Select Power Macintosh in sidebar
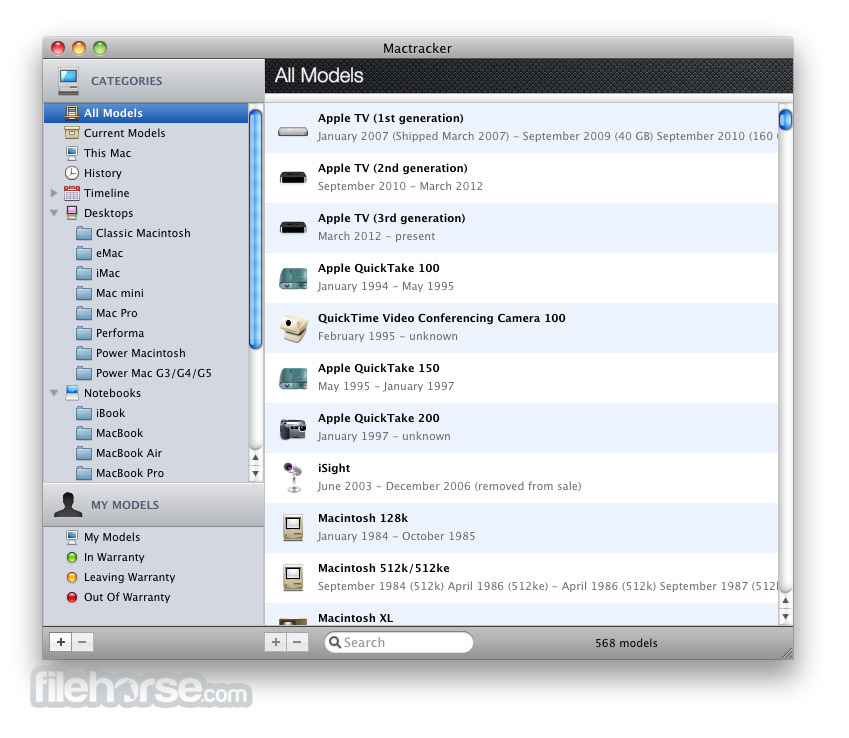 (x=141, y=353)
